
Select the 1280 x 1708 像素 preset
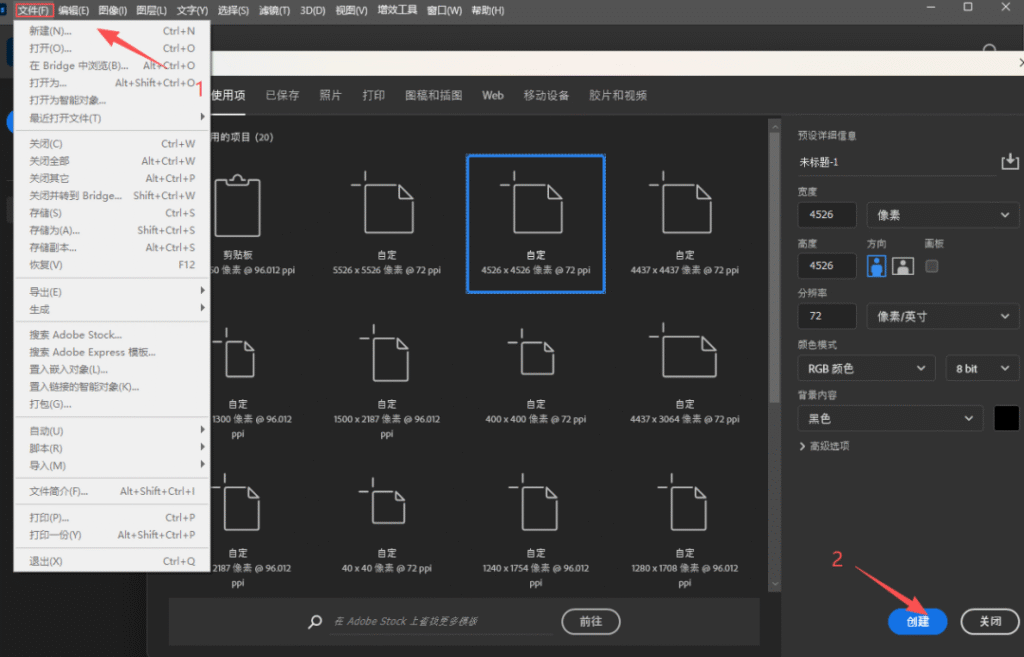[684, 530]
